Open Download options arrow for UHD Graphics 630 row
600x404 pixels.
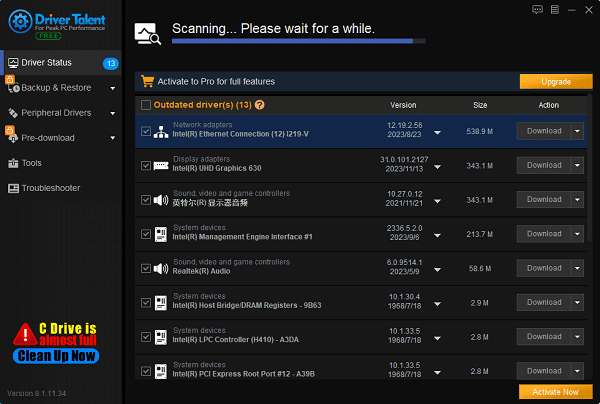click(577, 165)
